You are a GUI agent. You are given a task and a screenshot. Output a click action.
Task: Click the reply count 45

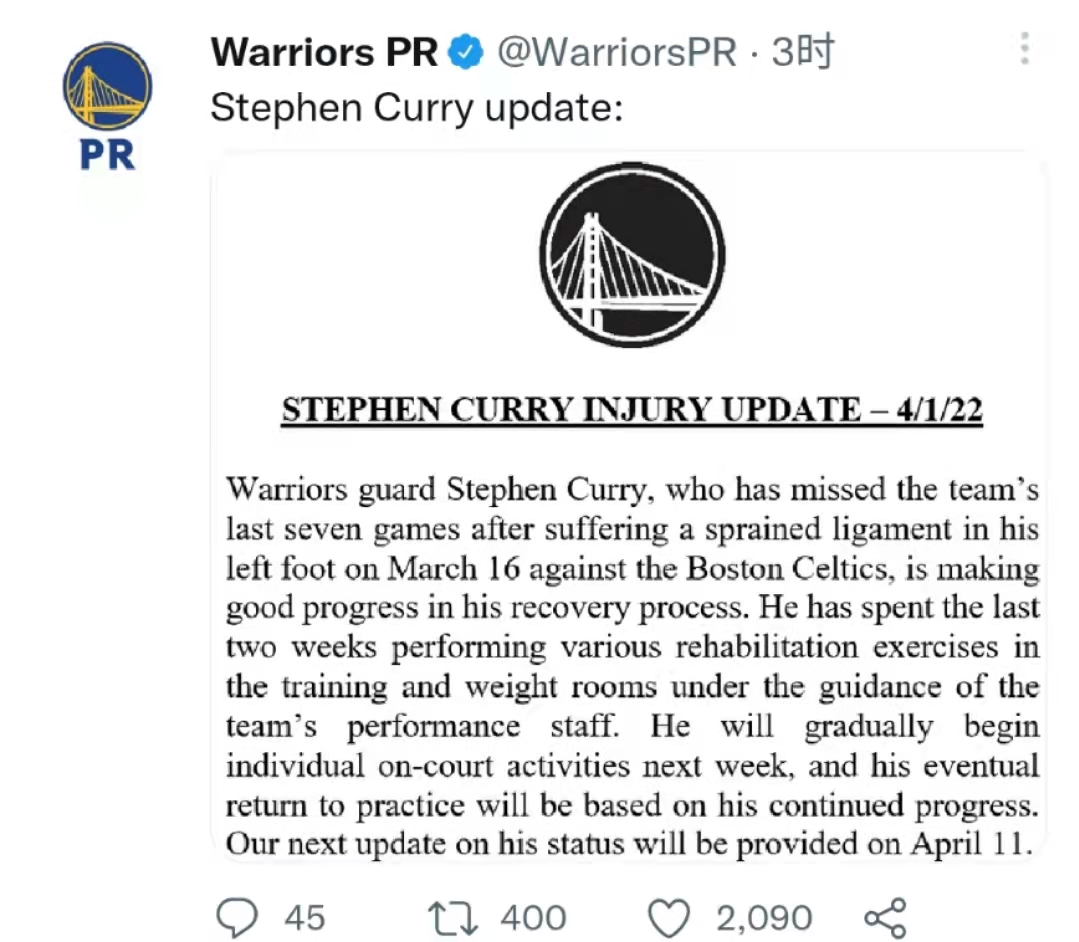(x=305, y=918)
